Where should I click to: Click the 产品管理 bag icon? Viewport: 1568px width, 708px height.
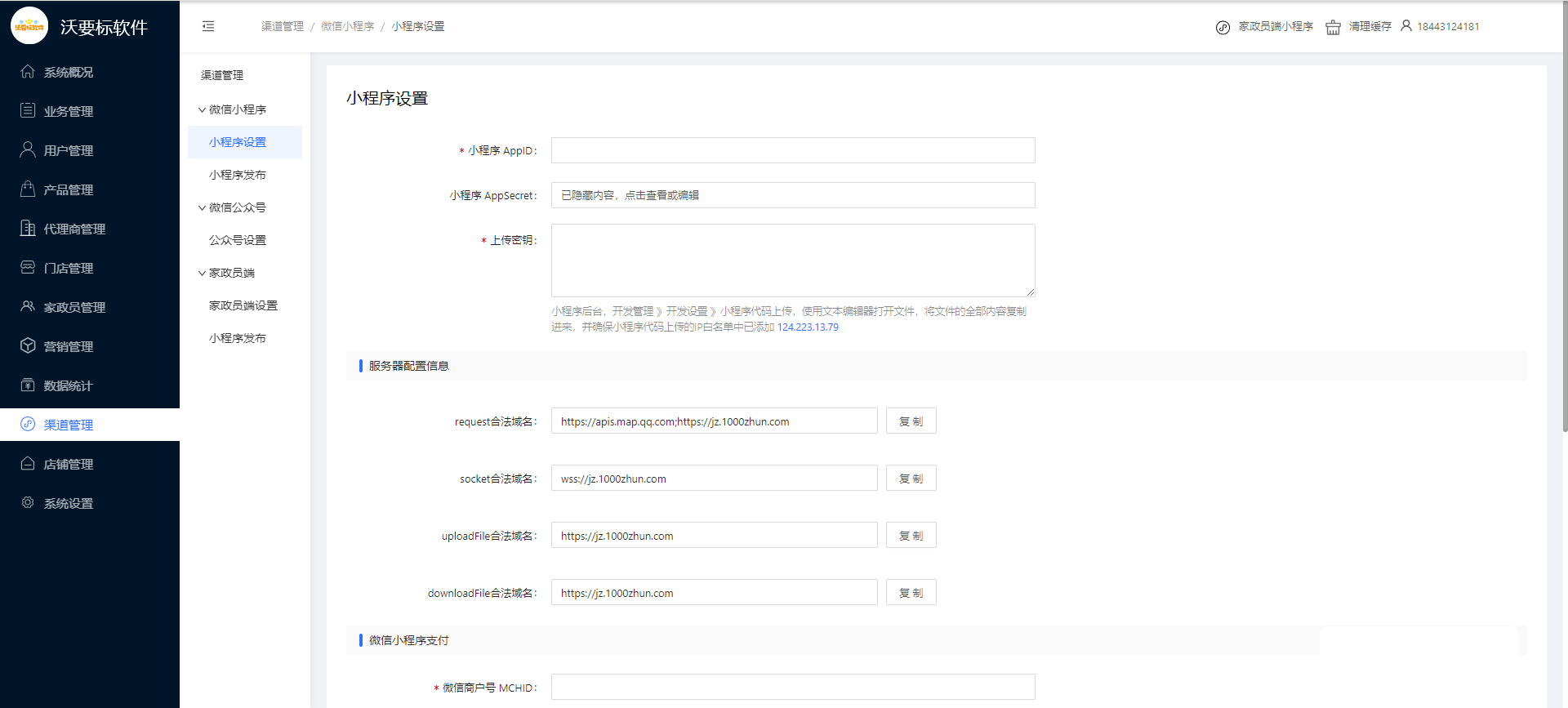28,189
